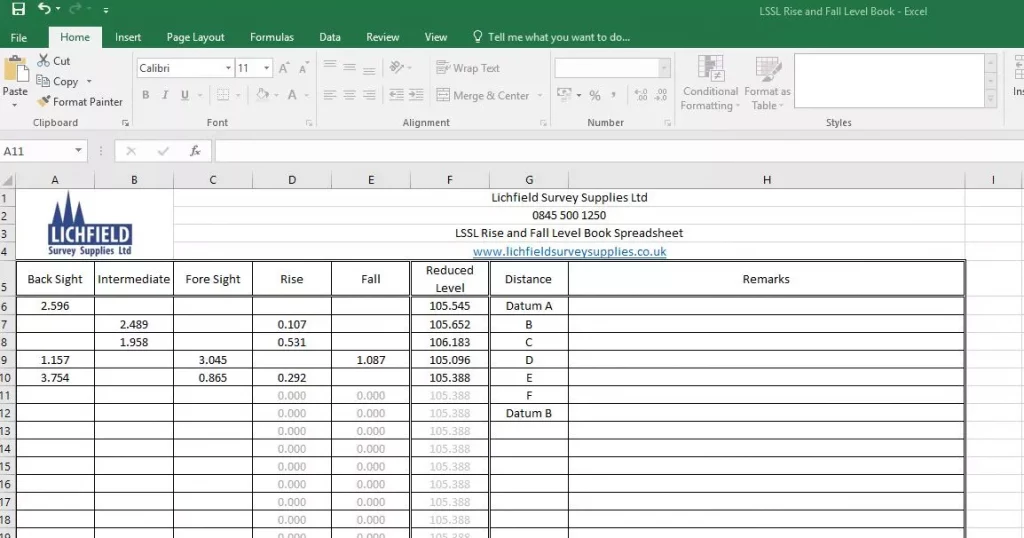The width and height of the screenshot is (1024, 538).
Task: Click the Fill Color bucket
Action: (263, 95)
